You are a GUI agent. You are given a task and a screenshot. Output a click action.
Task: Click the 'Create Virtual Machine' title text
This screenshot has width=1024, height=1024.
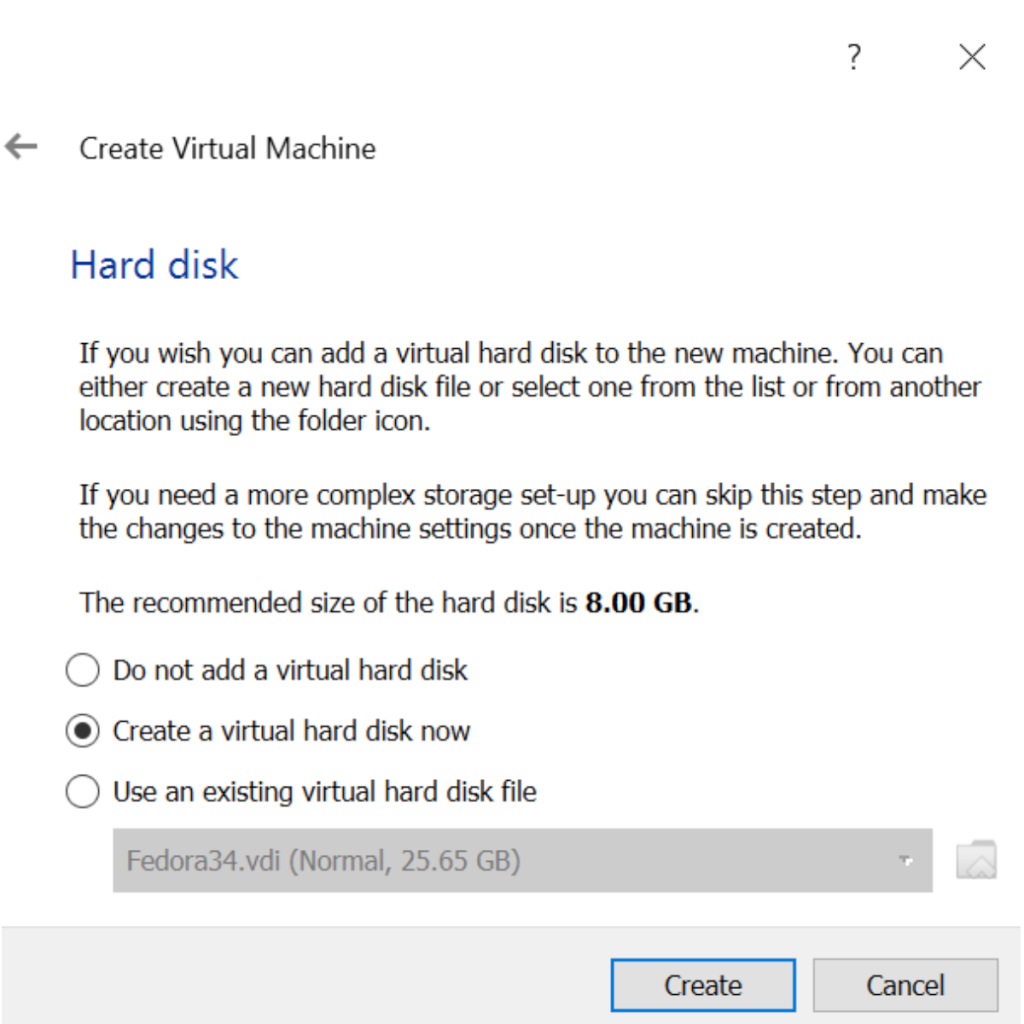pyautogui.click(x=228, y=149)
